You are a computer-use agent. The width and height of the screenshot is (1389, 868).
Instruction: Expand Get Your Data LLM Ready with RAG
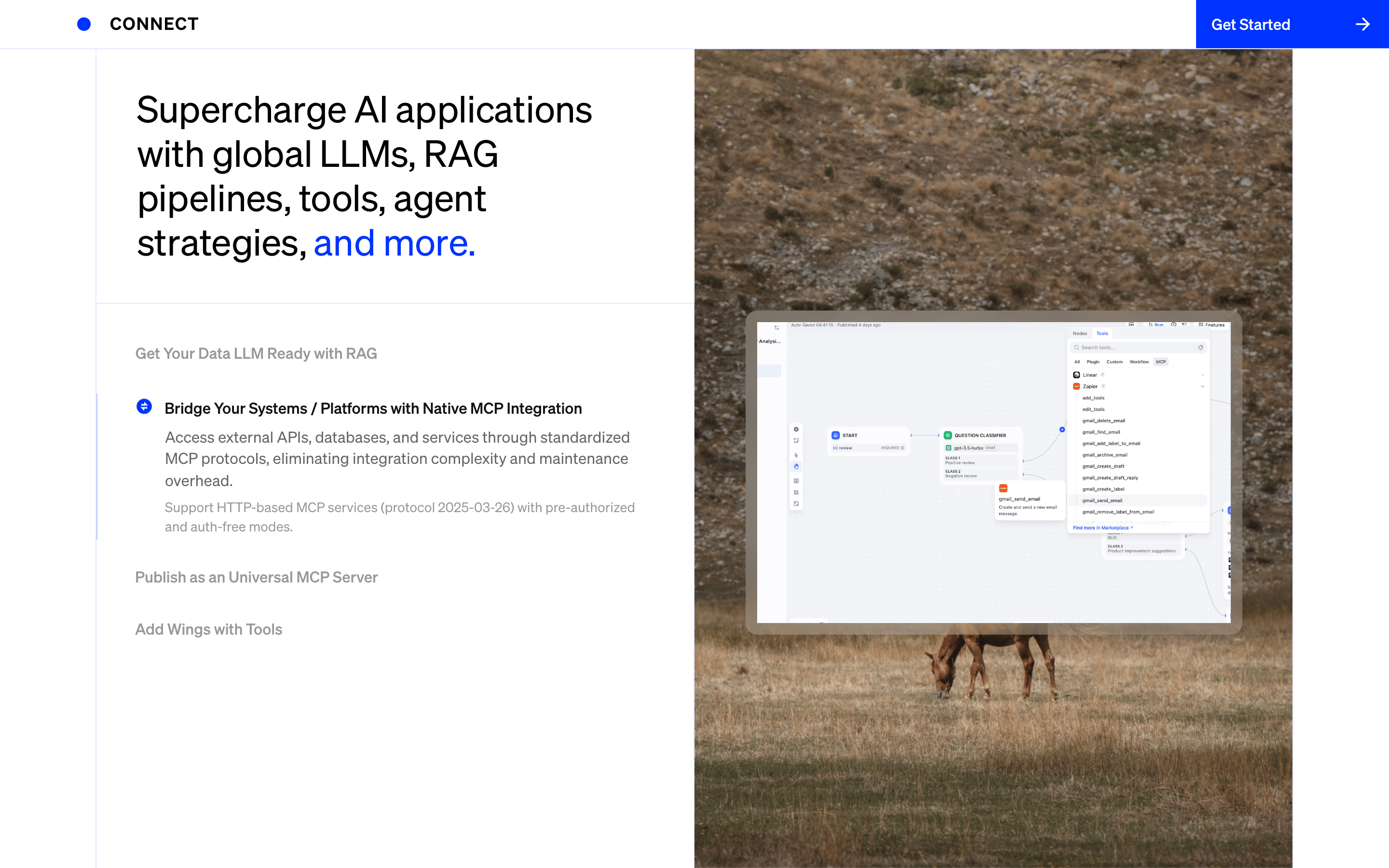(256, 353)
